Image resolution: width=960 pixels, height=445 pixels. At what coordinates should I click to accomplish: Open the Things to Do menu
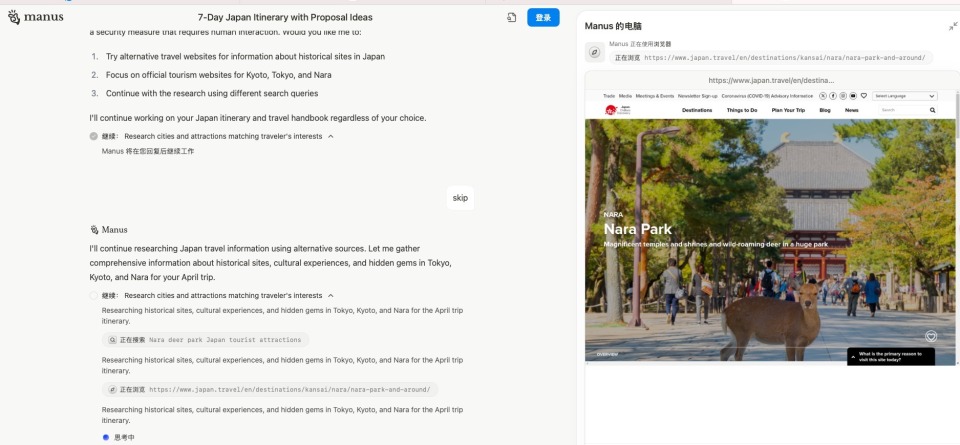click(741, 110)
